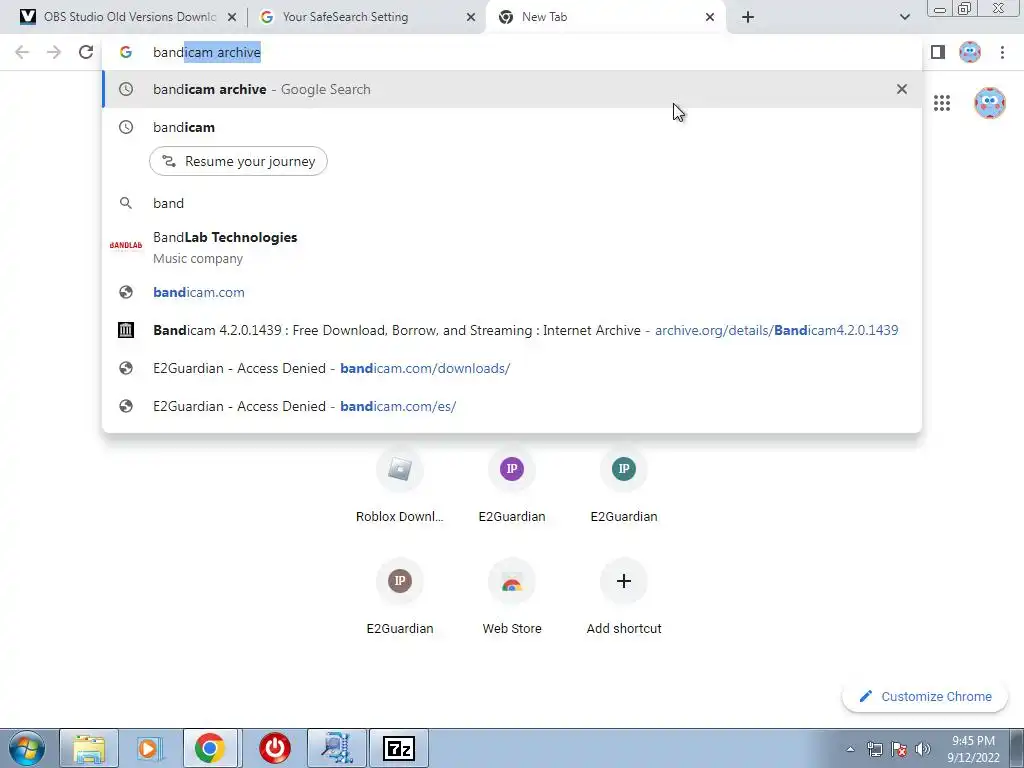
Task: Click the magnifier app taskbar icon
Action: click(337, 748)
